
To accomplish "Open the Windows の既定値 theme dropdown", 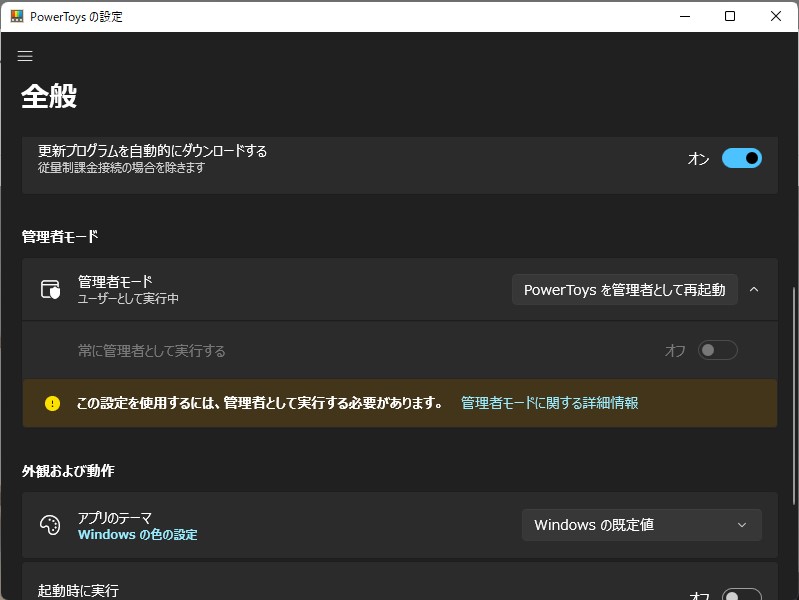I will 642,525.
